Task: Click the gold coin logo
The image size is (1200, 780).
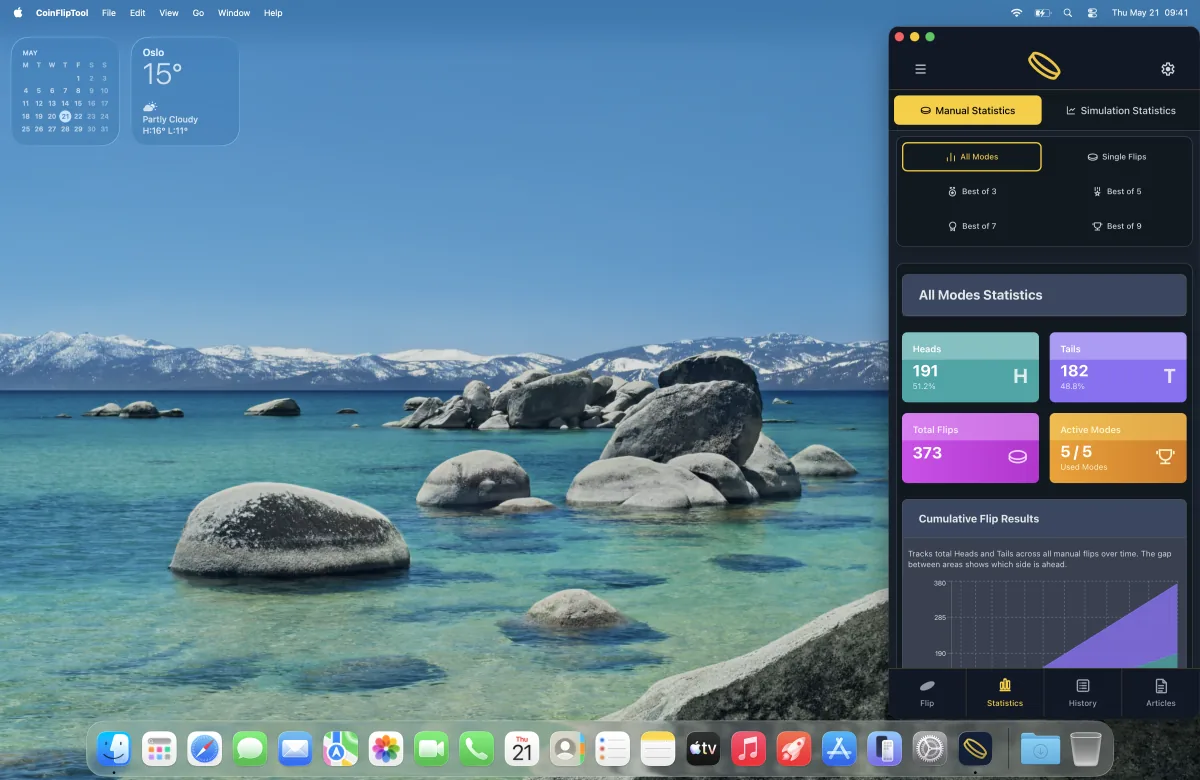Action: coord(1044,66)
